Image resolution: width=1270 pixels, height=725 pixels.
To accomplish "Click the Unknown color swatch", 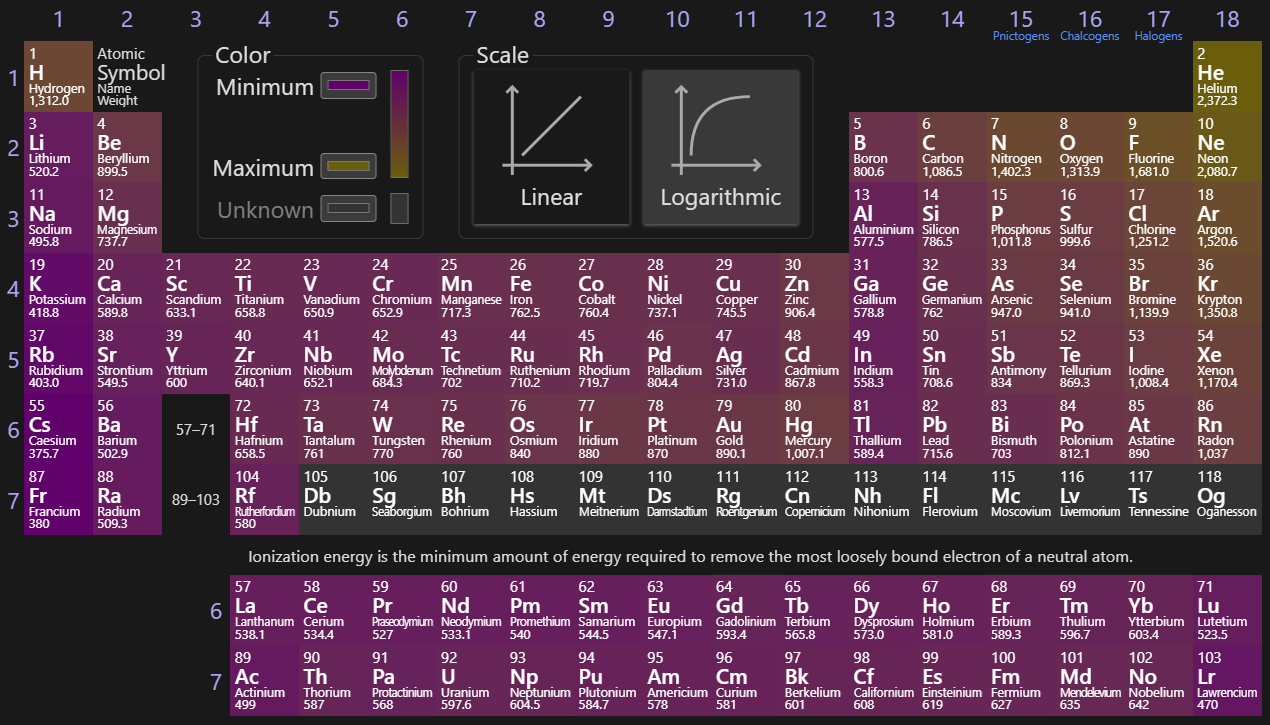I will point(348,209).
